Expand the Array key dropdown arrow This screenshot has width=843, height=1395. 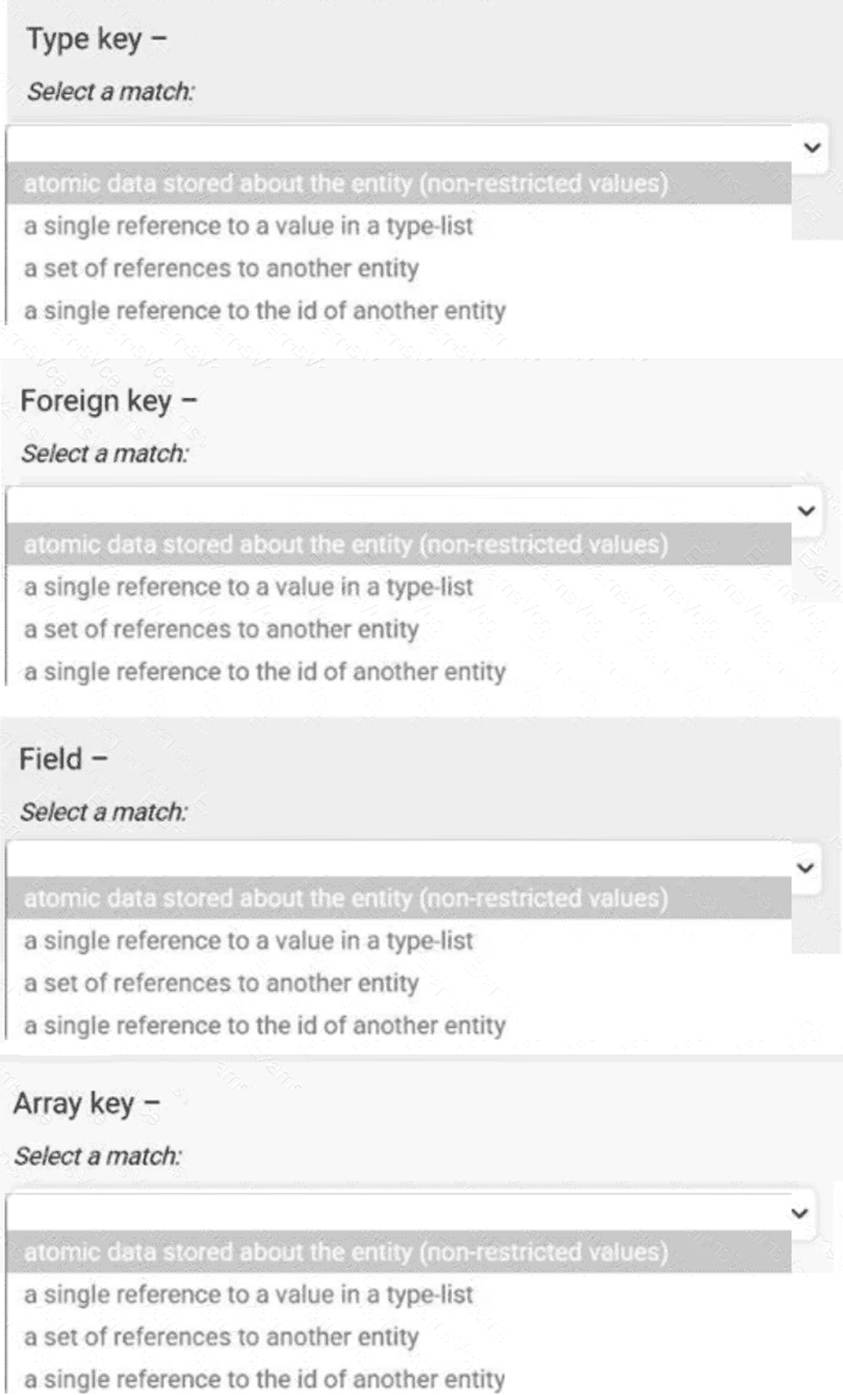[797, 1213]
